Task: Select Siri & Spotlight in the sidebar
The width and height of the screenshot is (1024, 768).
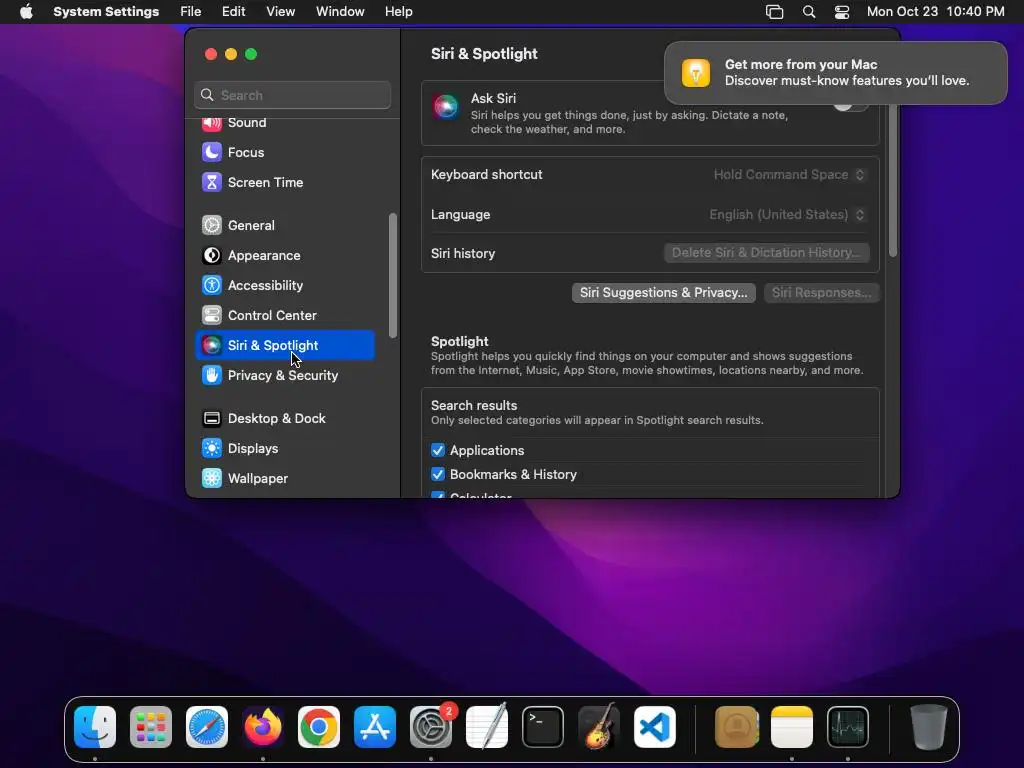Action: pyautogui.click(x=285, y=345)
